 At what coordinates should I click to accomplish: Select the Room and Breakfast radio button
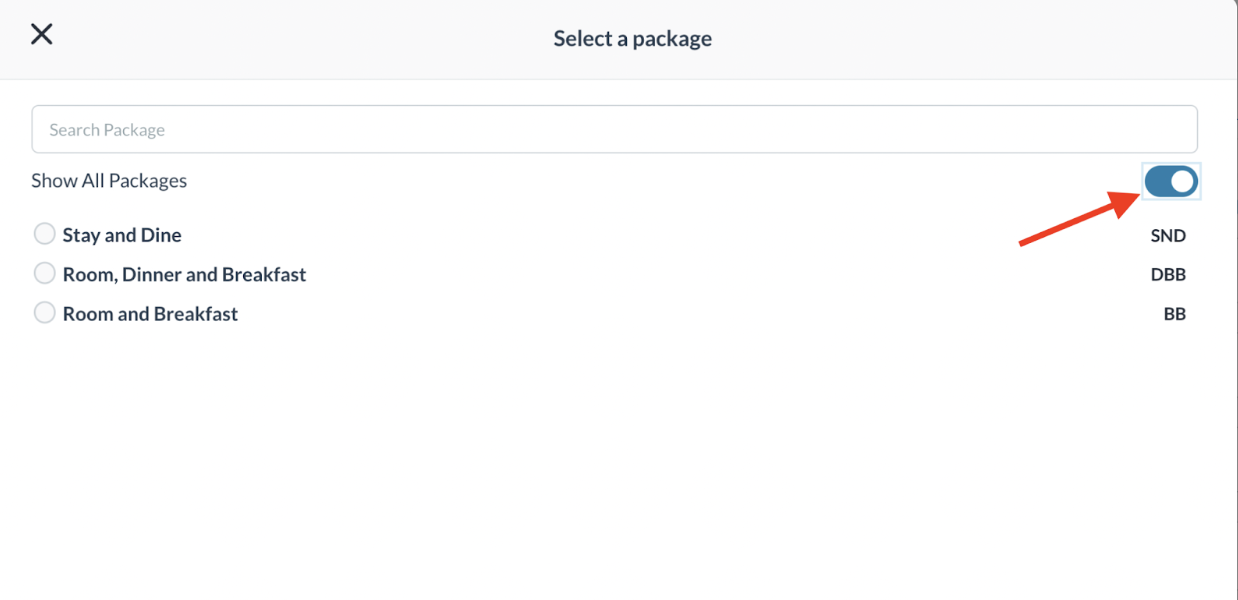coord(45,313)
